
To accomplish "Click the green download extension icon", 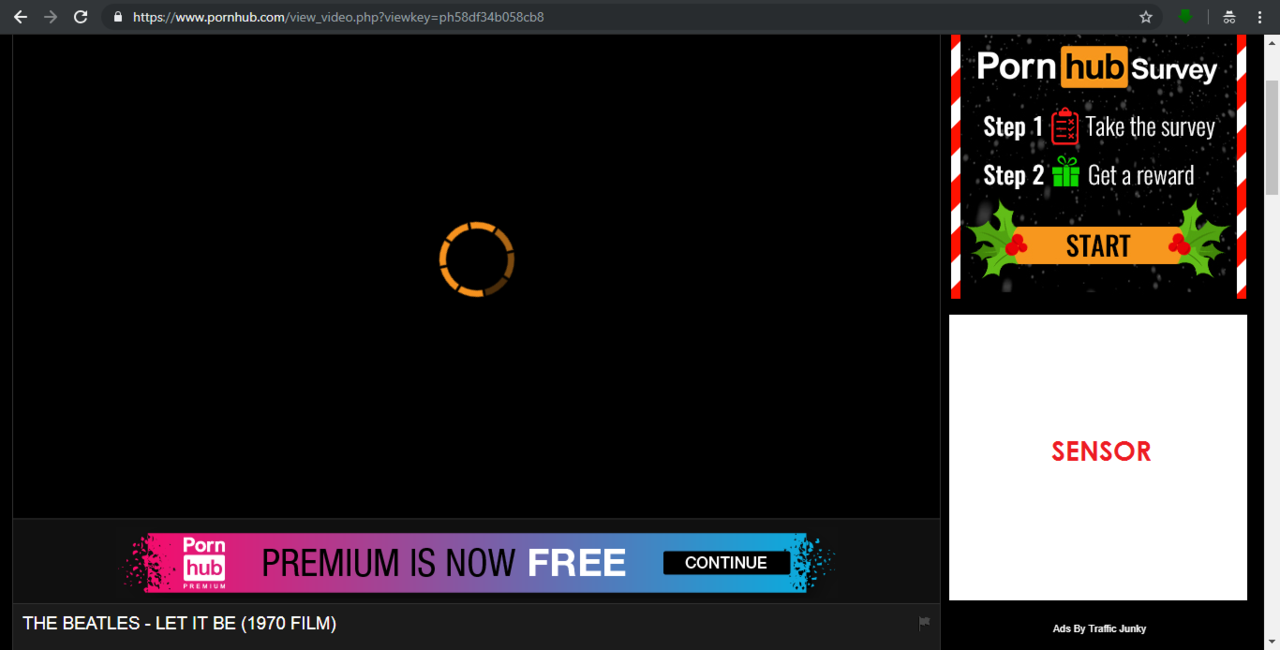I will tap(1186, 17).
